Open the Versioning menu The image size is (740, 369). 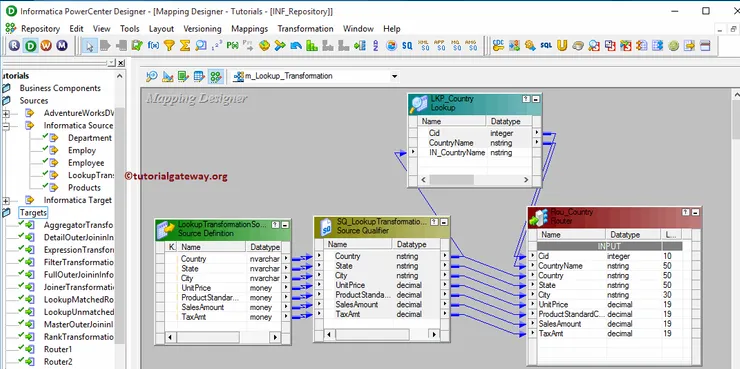pyautogui.click(x=202, y=29)
